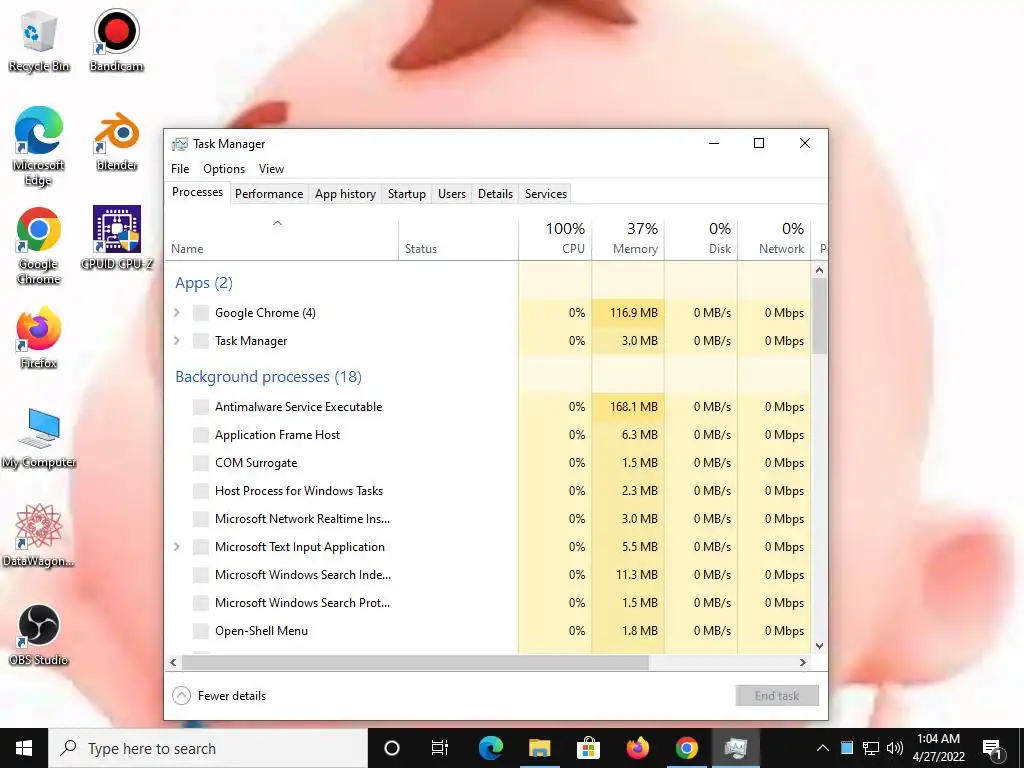The image size is (1024, 768).
Task: Select the Microsoft Network Realtime Ins... row
Action: [x=488, y=519]
